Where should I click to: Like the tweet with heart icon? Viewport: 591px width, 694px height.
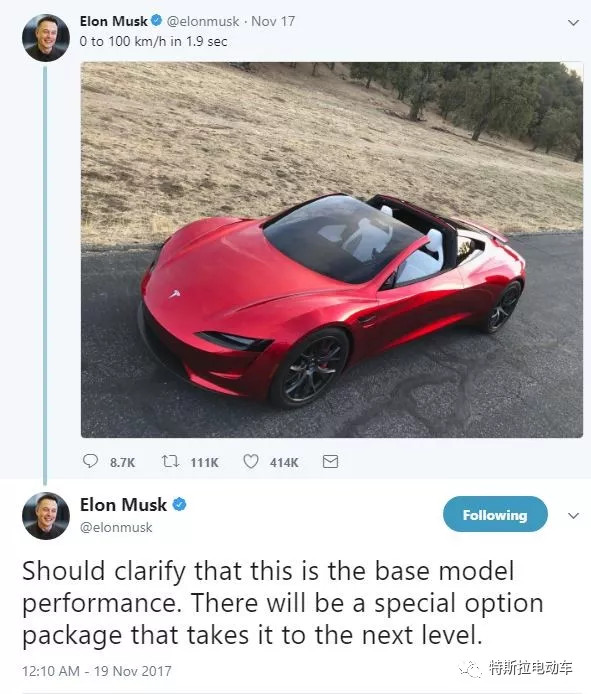[251, 462]
